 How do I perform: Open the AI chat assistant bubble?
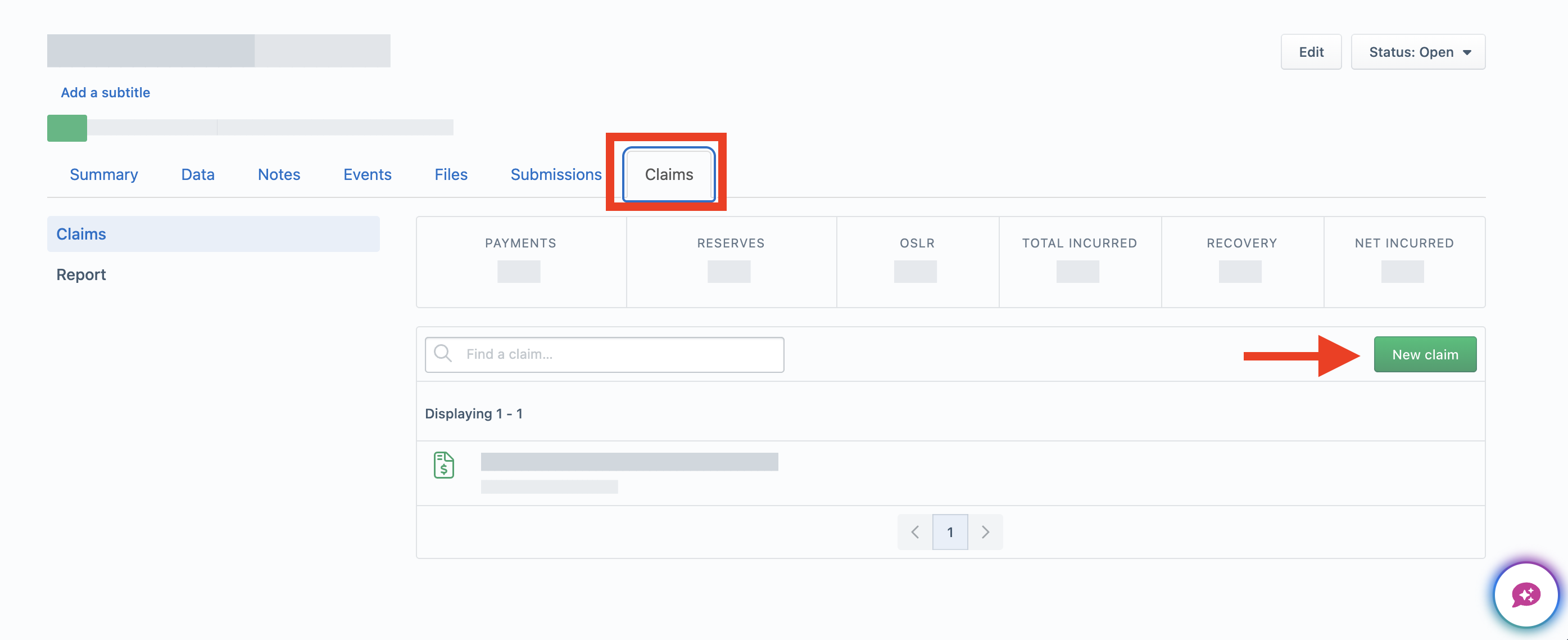pos(1526,595)
